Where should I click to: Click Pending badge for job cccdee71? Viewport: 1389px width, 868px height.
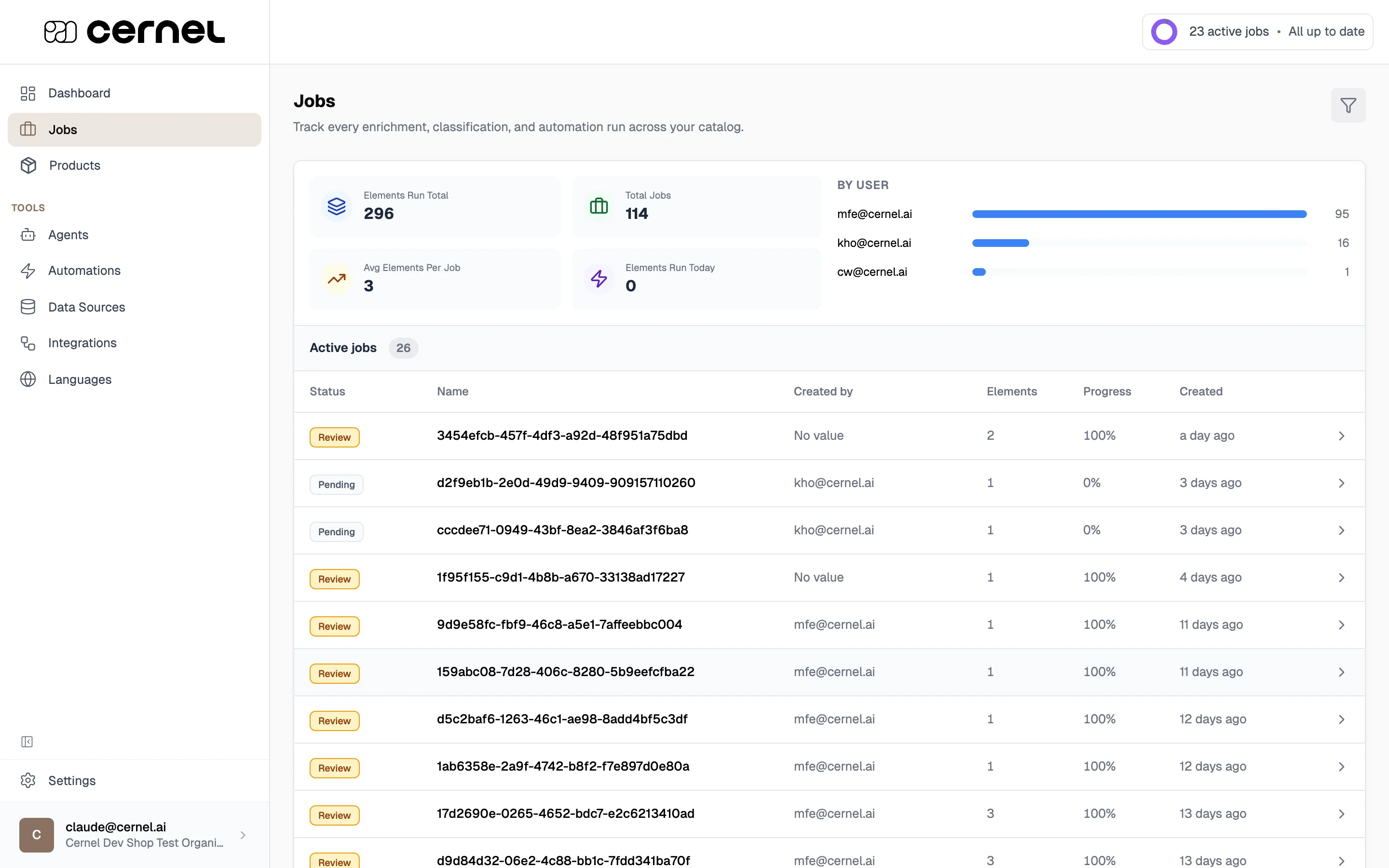pos(336,531)
